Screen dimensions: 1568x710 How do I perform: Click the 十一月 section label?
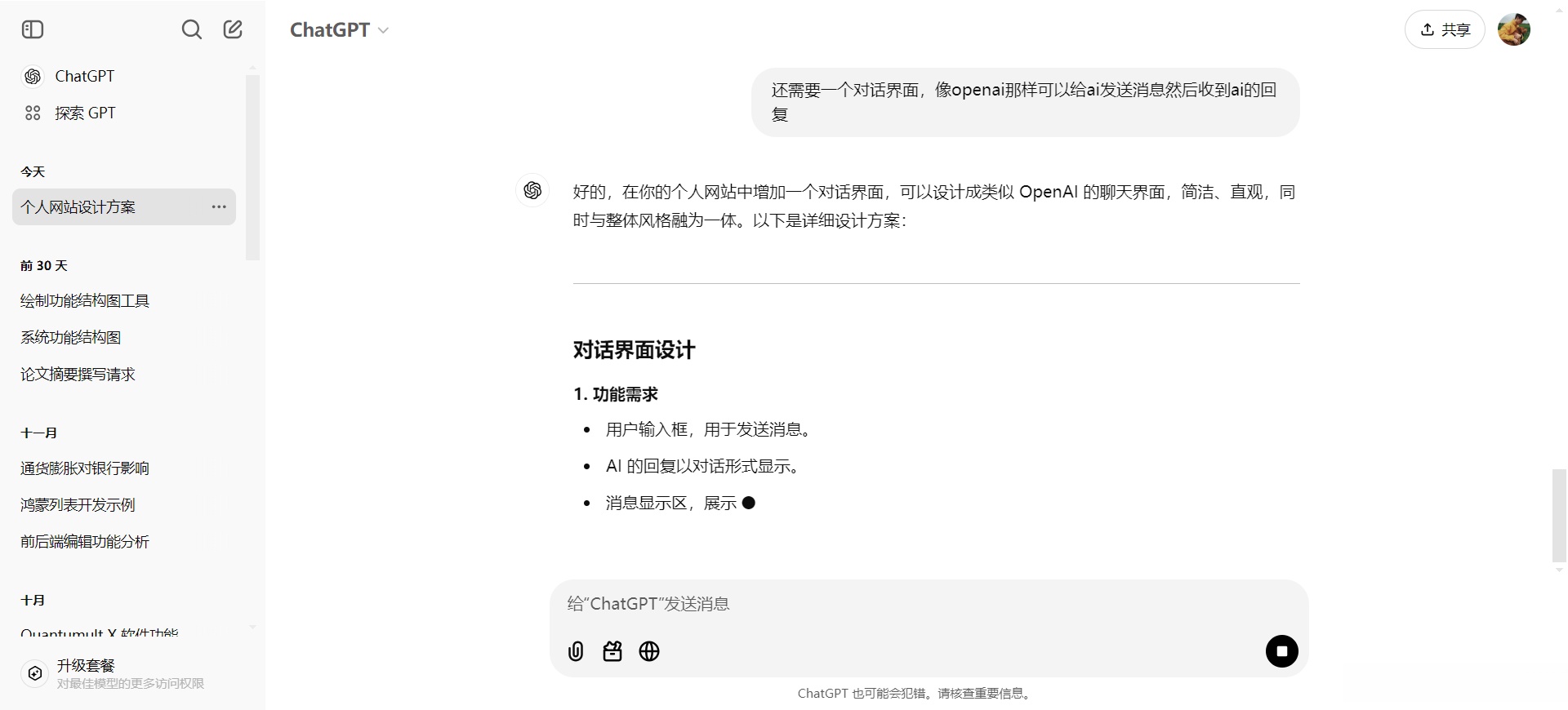click(x=38, y=433)
